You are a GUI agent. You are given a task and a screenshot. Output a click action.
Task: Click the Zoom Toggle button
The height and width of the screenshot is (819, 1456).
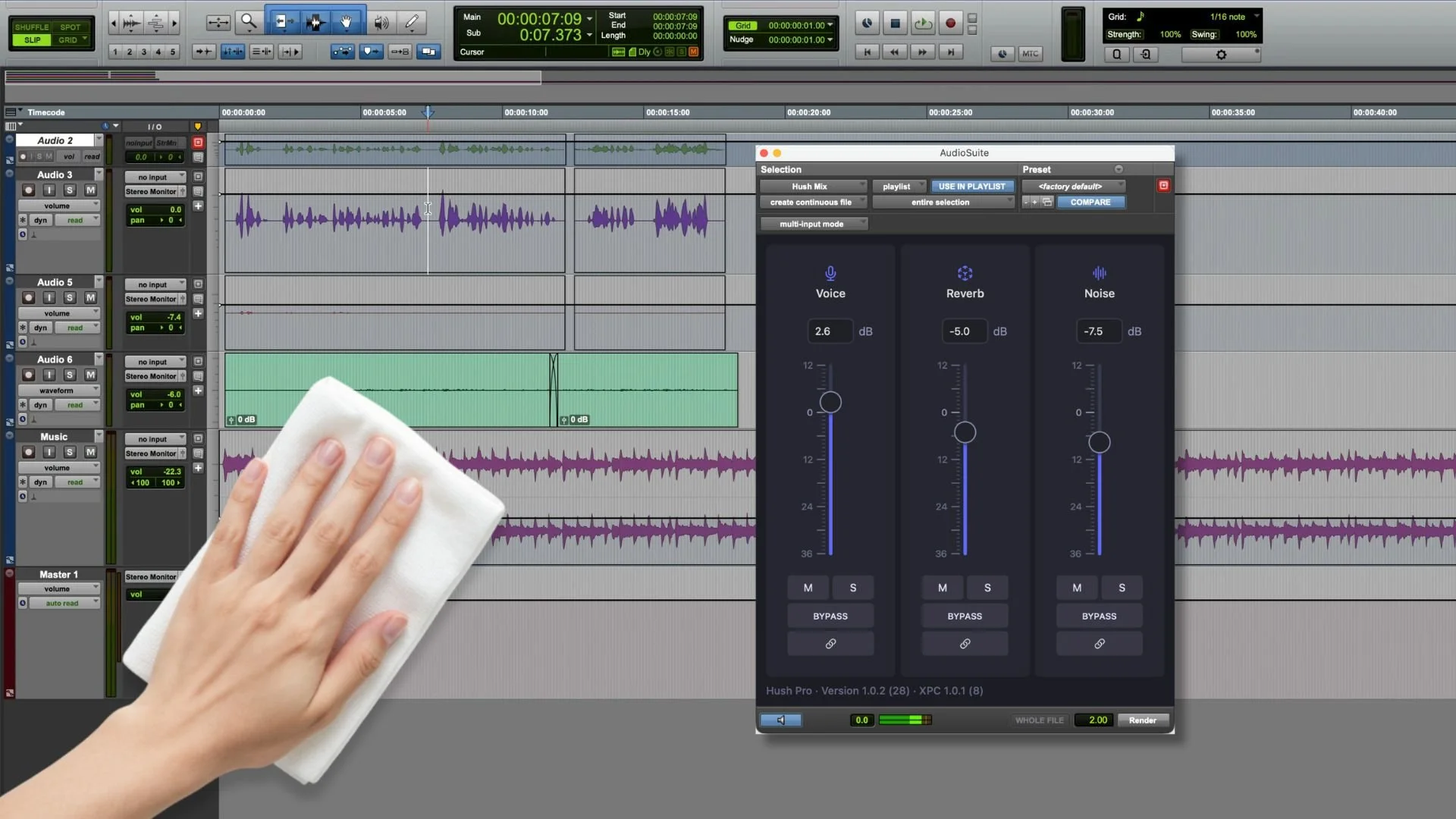tap(218, 23)
